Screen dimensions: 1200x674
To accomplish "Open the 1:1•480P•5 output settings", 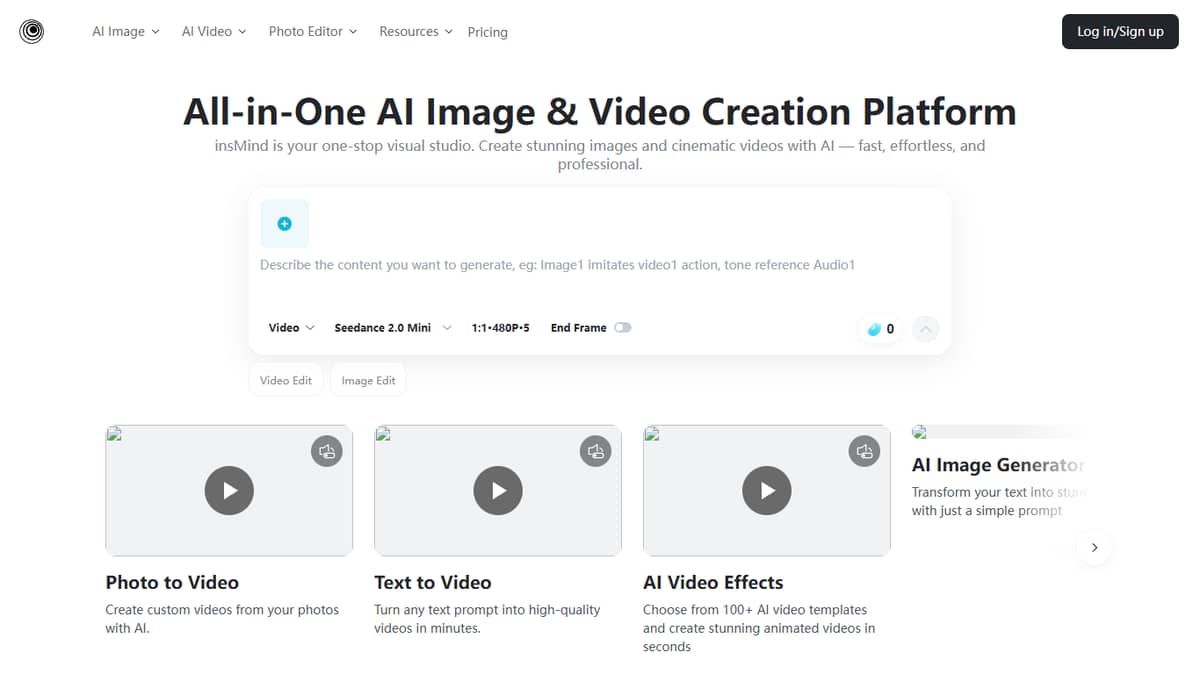I will pyautogui.click(x=500, y=328).
